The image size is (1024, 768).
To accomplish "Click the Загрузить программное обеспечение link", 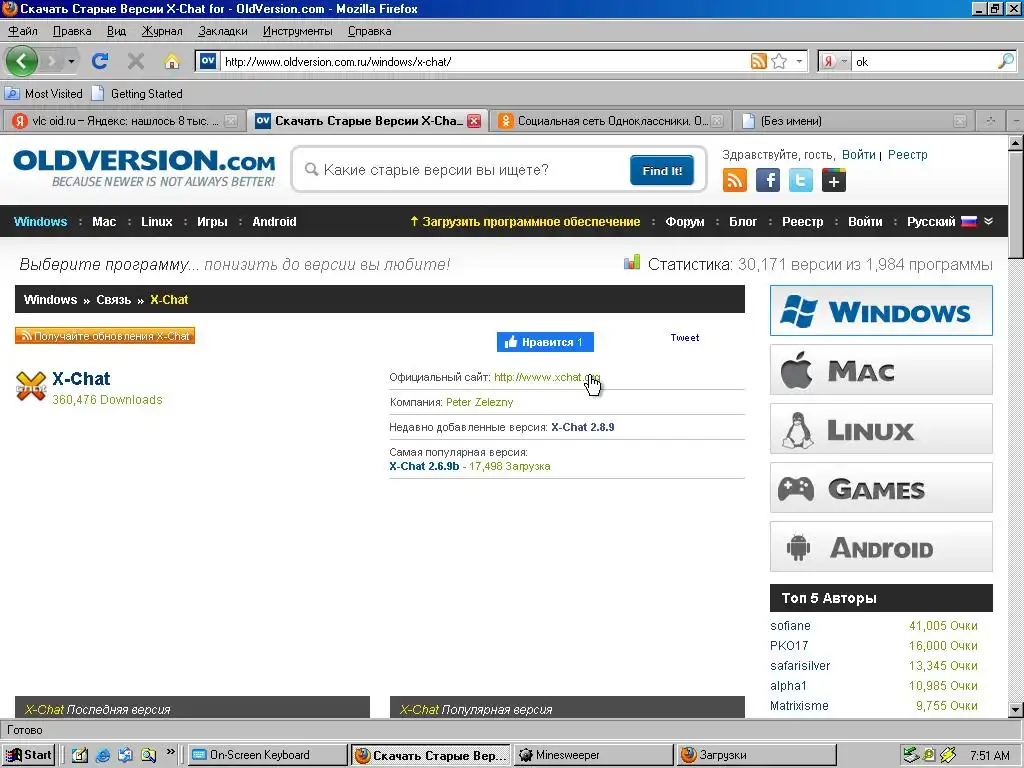I will pyautogui.click(x=525, y=221).
